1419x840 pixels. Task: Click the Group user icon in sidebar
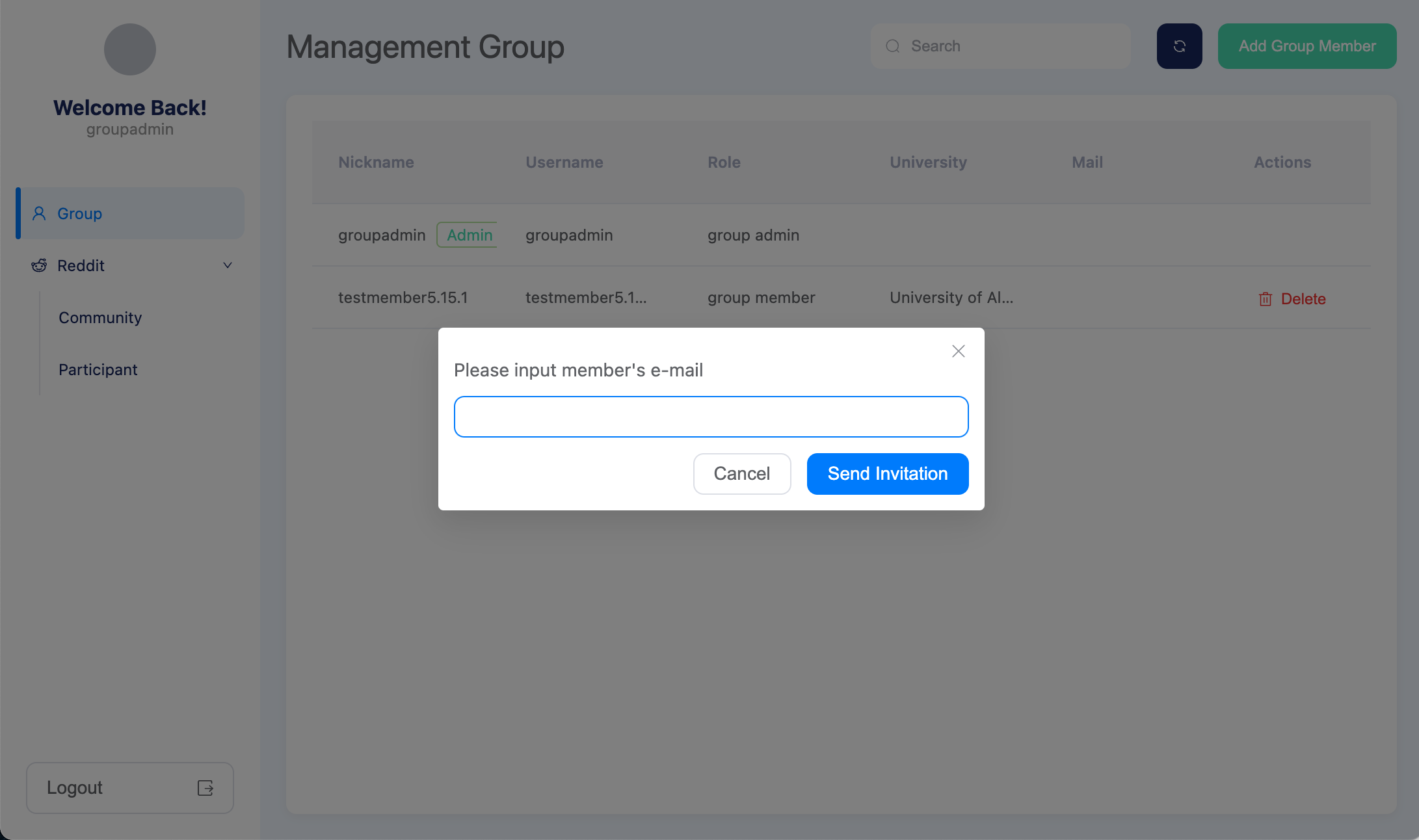(x=39, y=213)
